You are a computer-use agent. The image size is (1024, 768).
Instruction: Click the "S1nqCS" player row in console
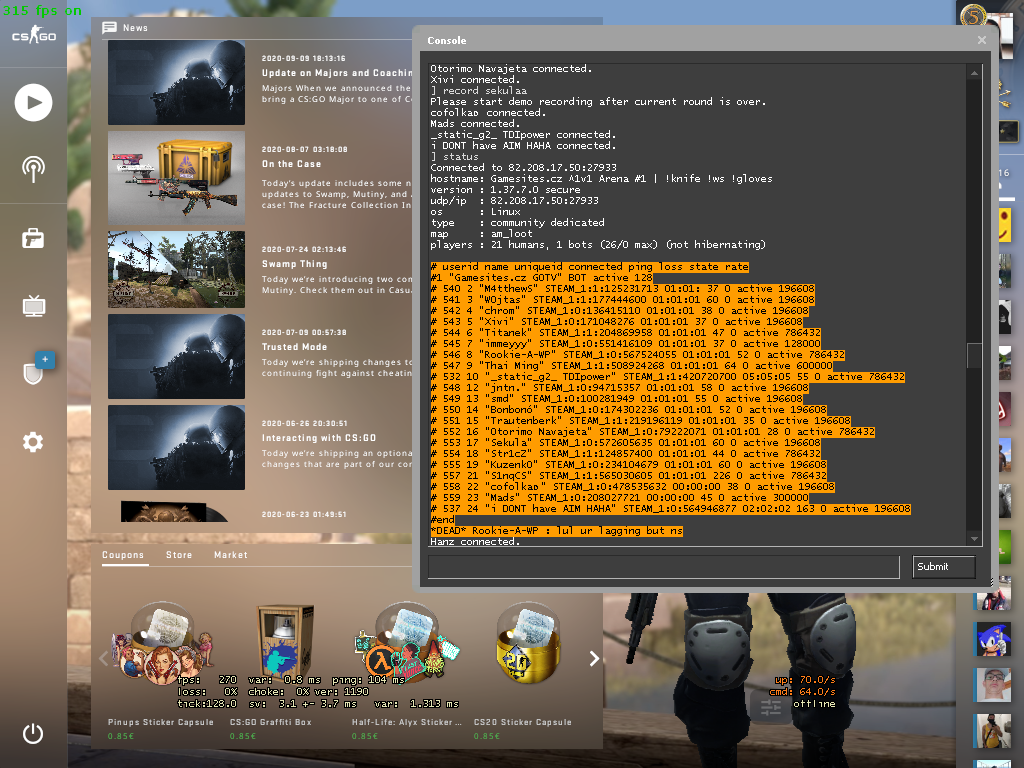(x=628, y=475)
